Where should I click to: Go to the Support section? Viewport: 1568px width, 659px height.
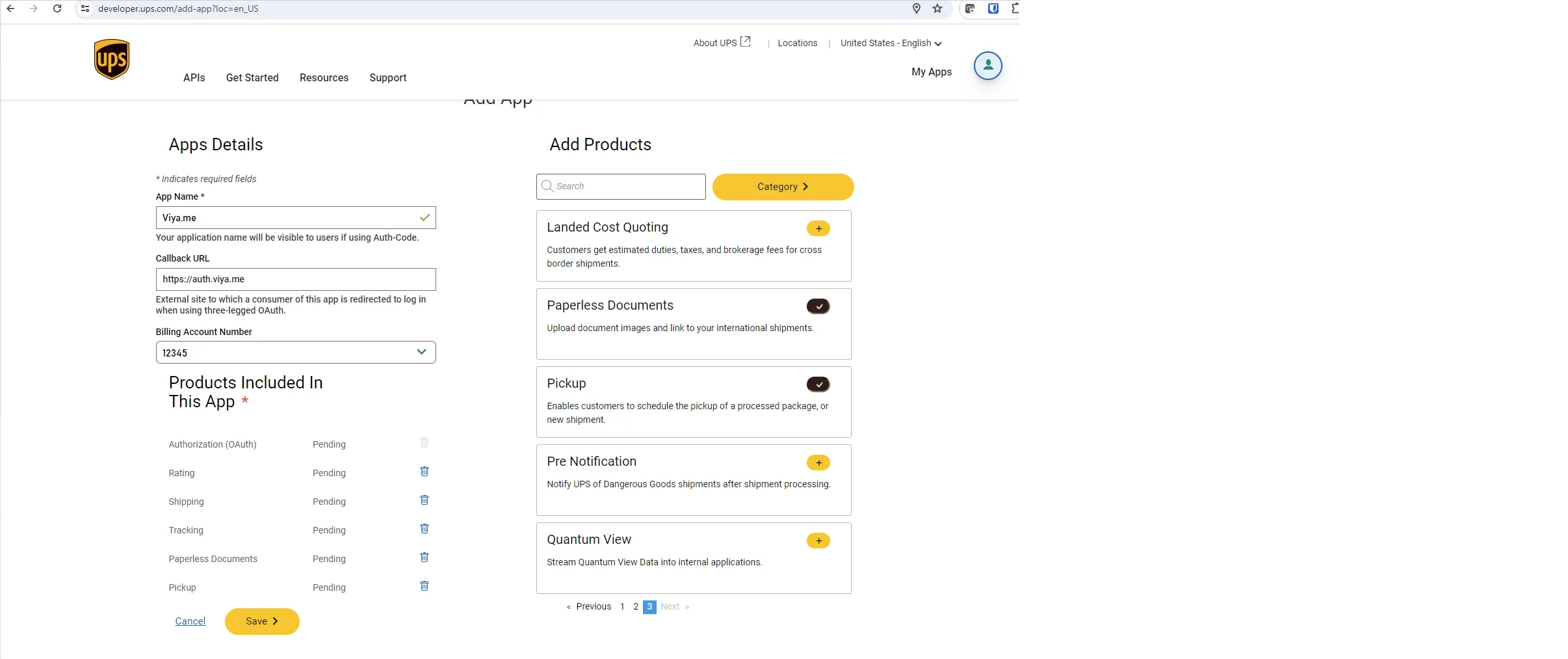point(387,77)
